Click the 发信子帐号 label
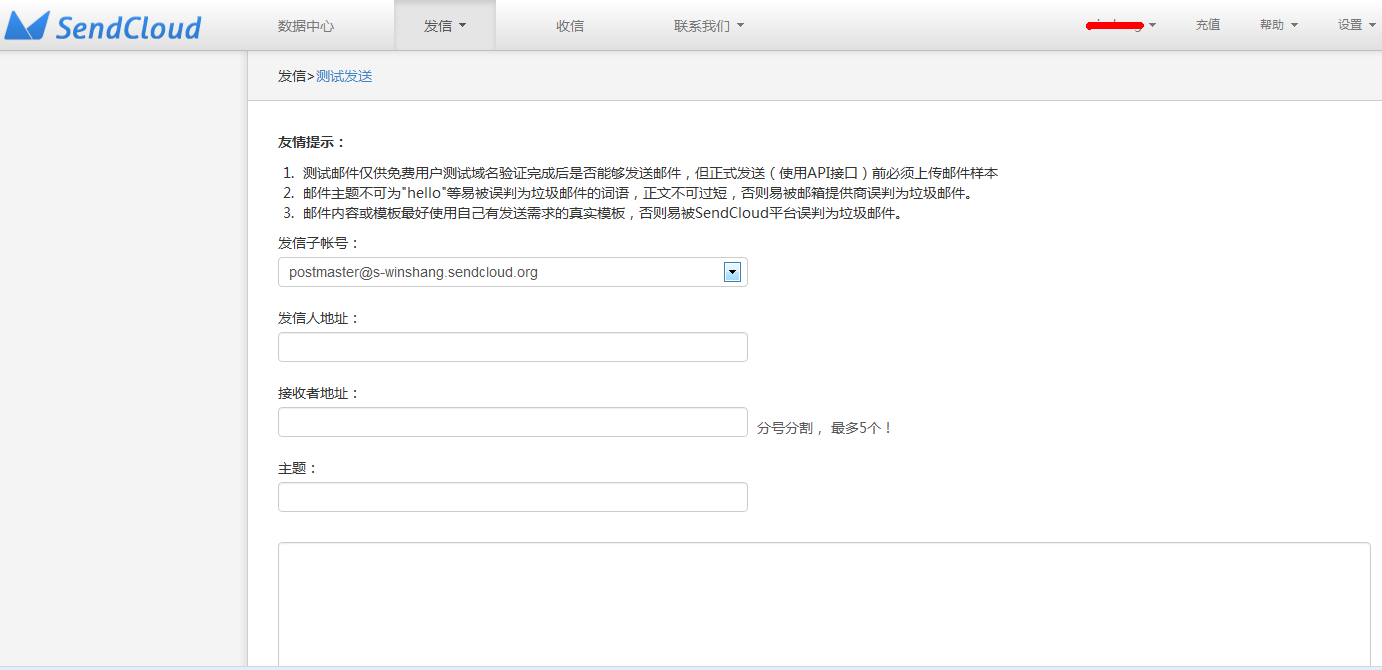1382x670 pixels. click(319, 243)
